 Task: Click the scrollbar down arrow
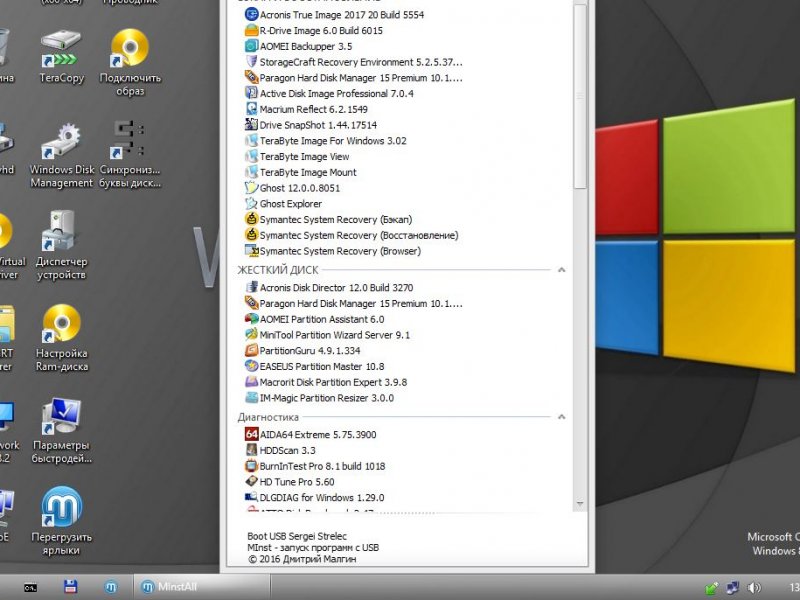coord(580,504)
